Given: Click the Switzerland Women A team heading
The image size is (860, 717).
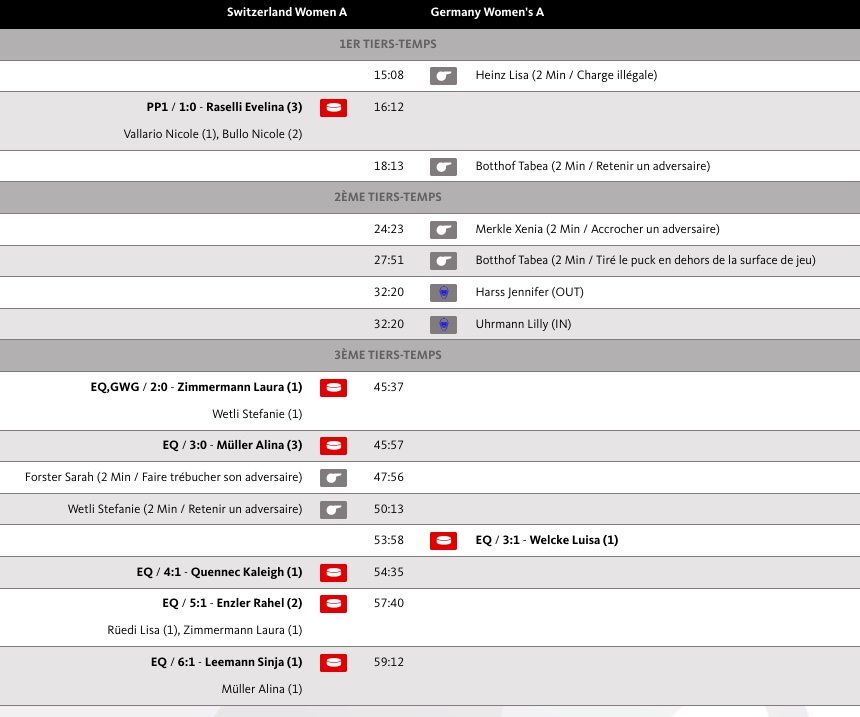Looking at the screenshot, I should [x=287, y=13].
